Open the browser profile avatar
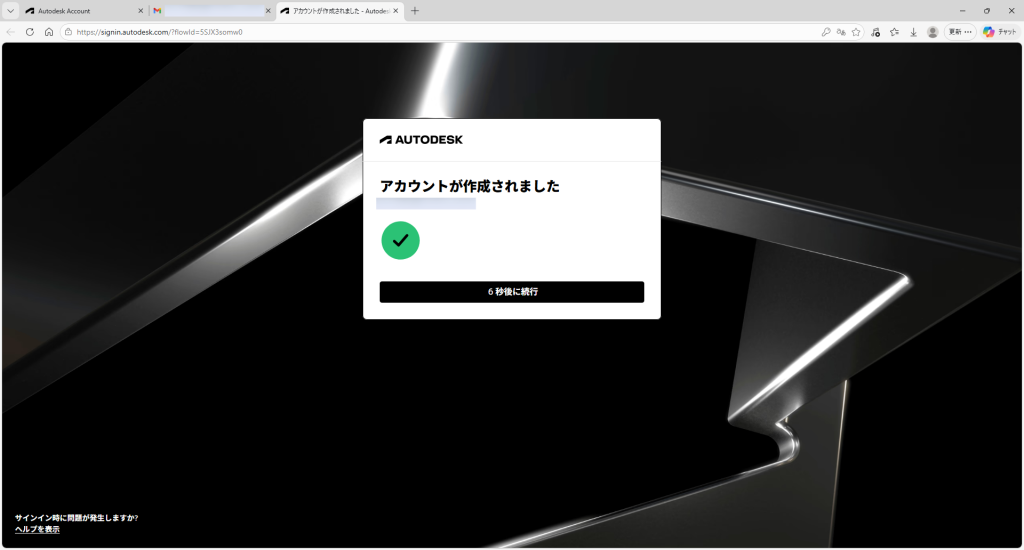This screenshot has width=1024, height=550. 932,32
